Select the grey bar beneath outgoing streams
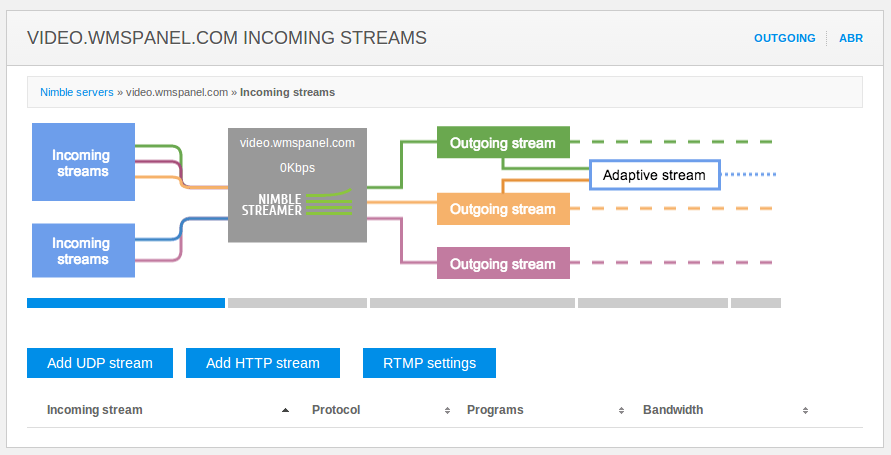The image size is (891, 455). tap(472, 303)
